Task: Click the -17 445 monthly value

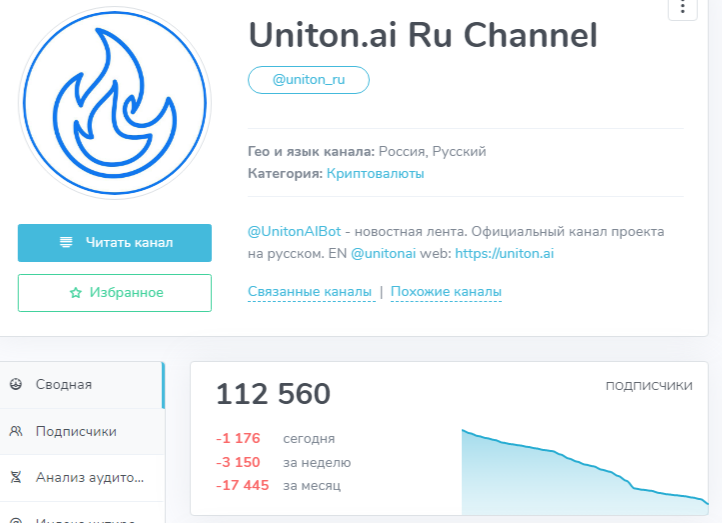Action: click(x=242, y=485)
